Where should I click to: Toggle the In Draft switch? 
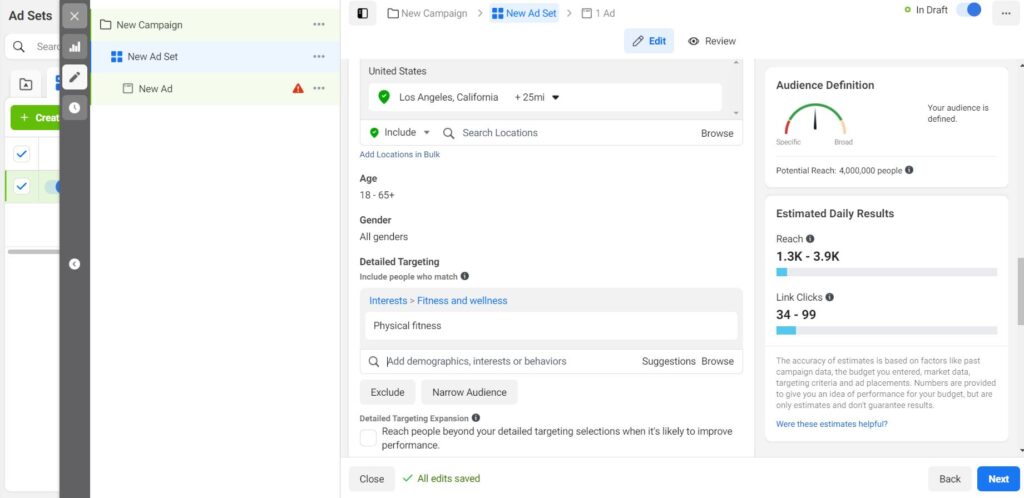coord(968,10)
